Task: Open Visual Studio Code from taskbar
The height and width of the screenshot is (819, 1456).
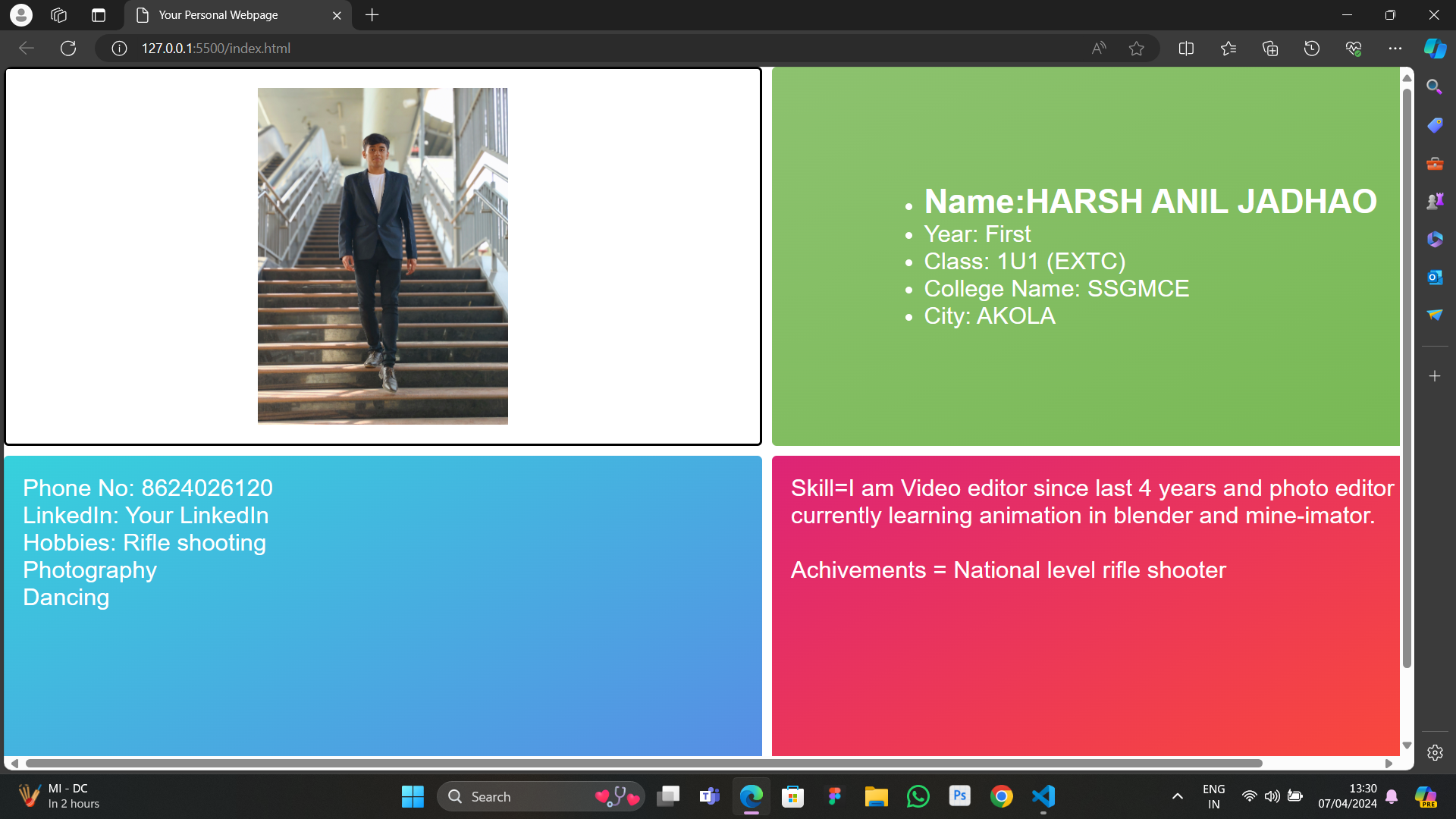Action: (1043, 796)
